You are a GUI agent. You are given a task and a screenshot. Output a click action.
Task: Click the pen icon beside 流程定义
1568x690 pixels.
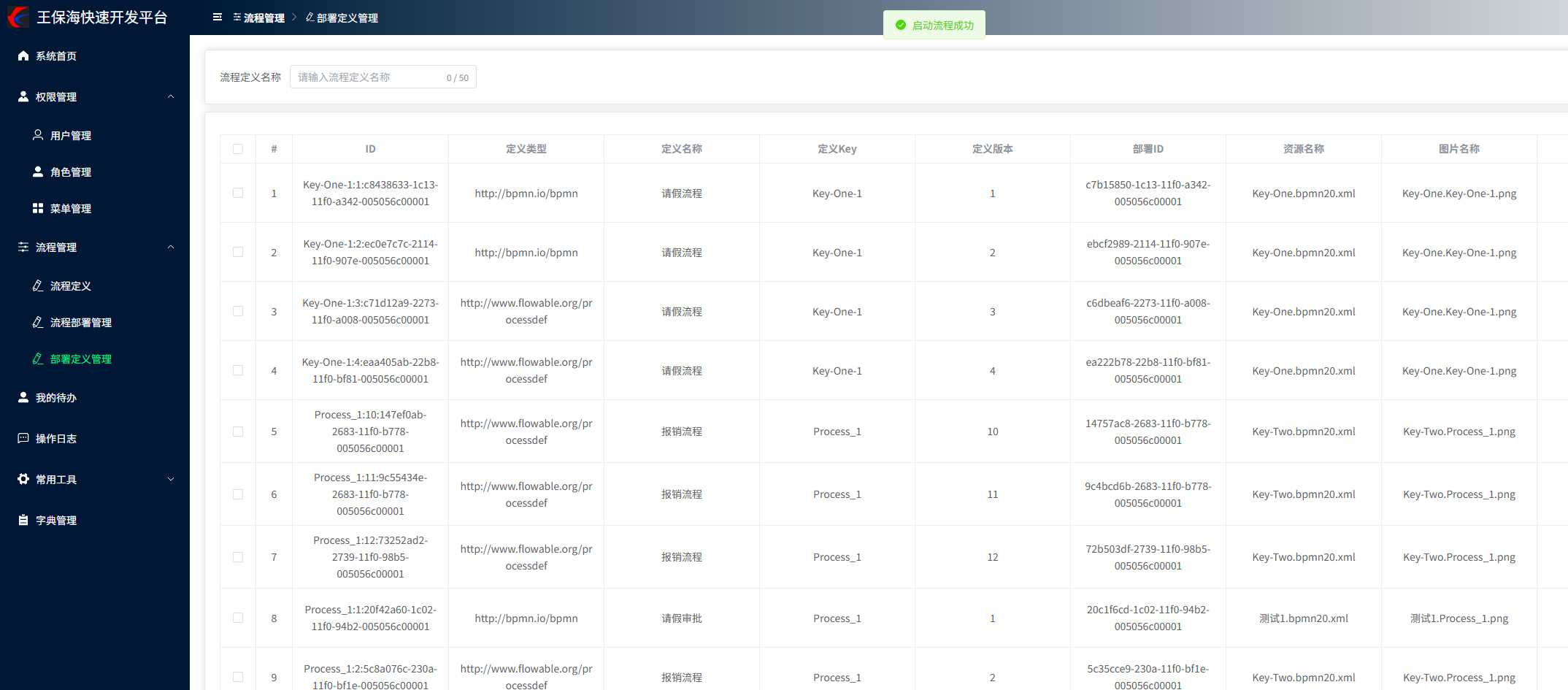[38, 285]
